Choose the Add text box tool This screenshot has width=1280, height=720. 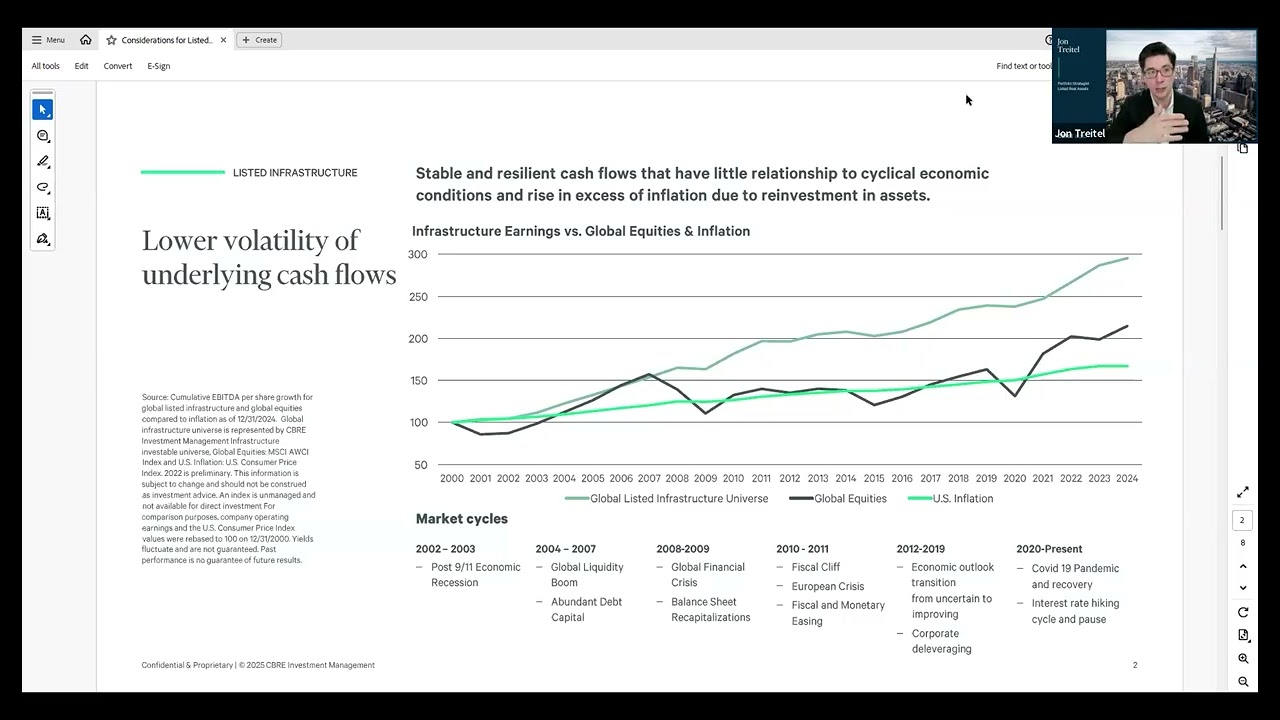coord(43,213)
